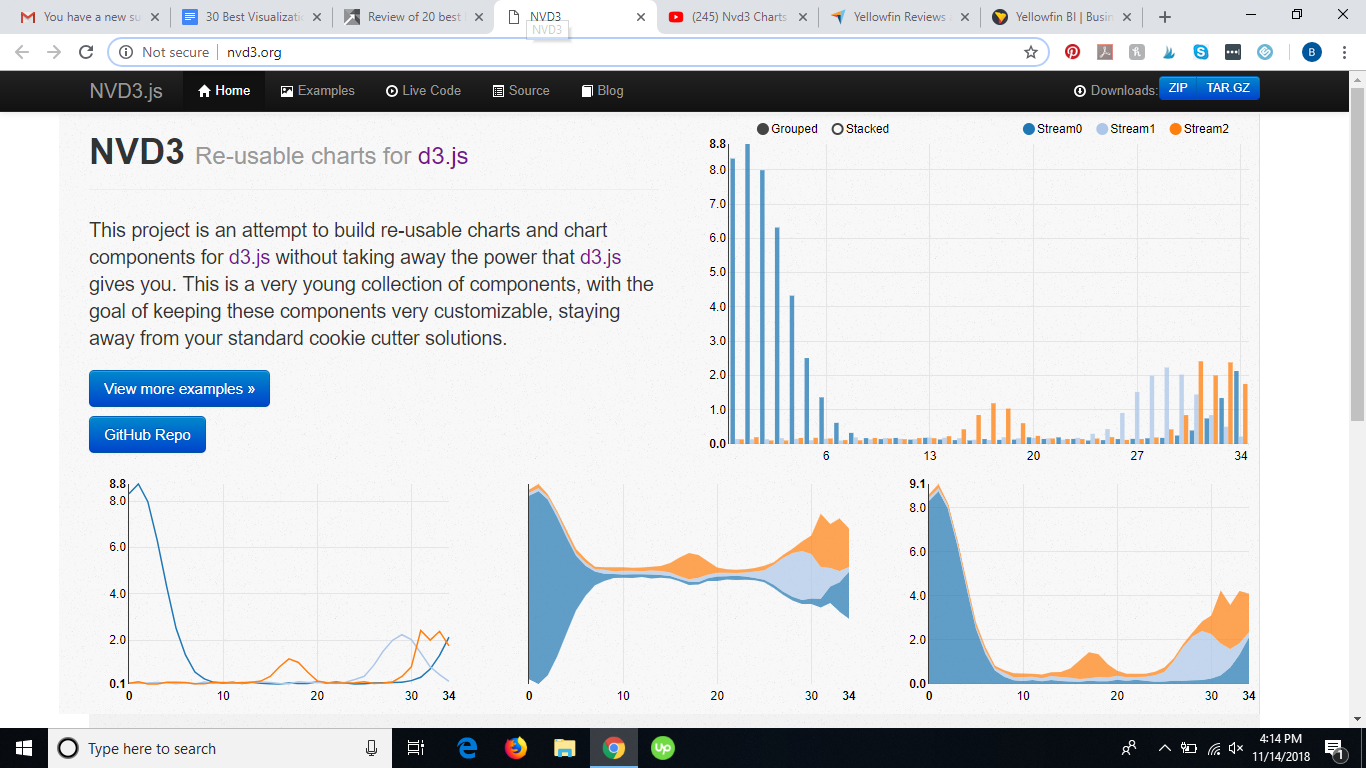Open the GitHub Repo button

[x=147, y=435]
